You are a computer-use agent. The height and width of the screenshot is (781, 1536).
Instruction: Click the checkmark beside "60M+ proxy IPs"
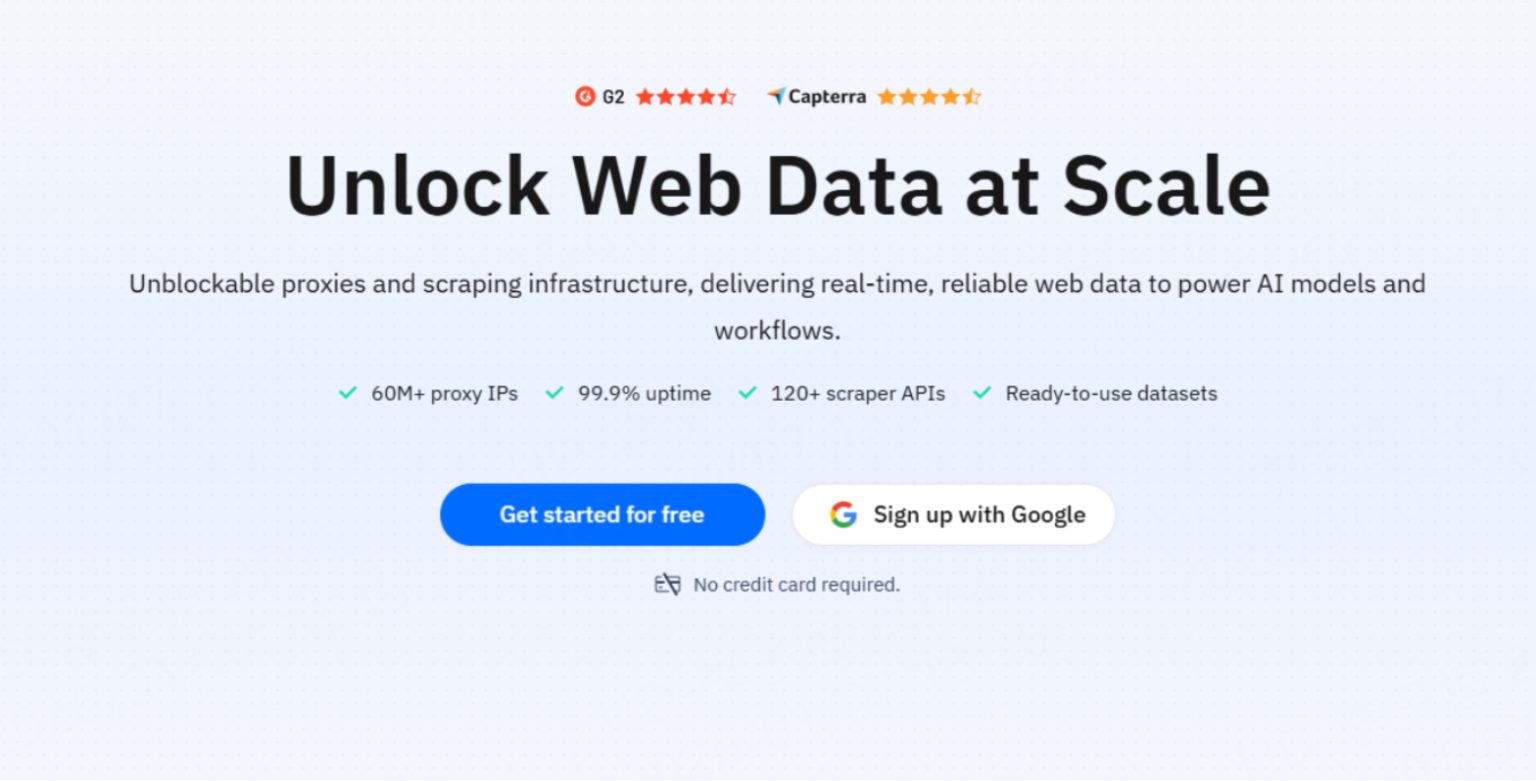(x=345, y=393)
